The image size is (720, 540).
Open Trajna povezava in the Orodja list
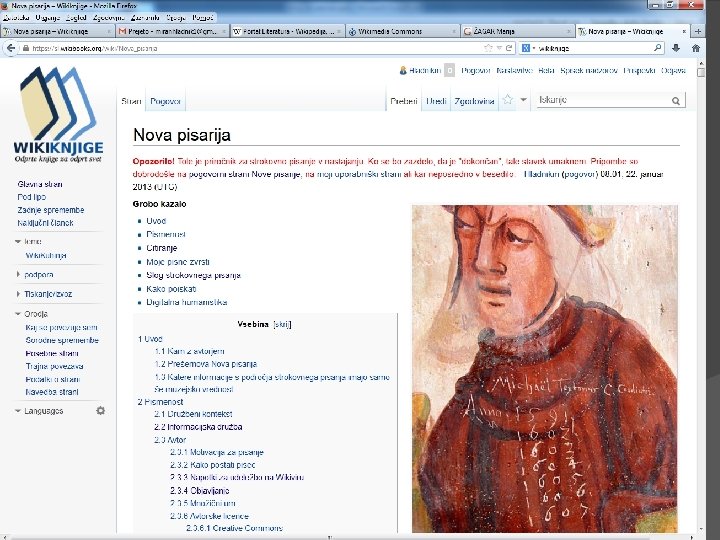tap(54, 366)
